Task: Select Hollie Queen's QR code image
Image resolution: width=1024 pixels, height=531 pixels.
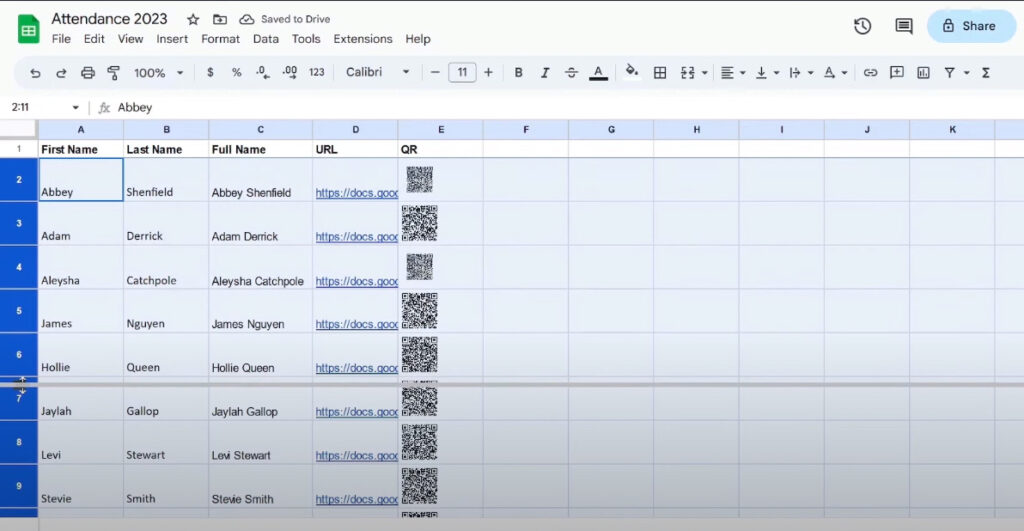Action: pyautogui.click(x=419, y=355)
